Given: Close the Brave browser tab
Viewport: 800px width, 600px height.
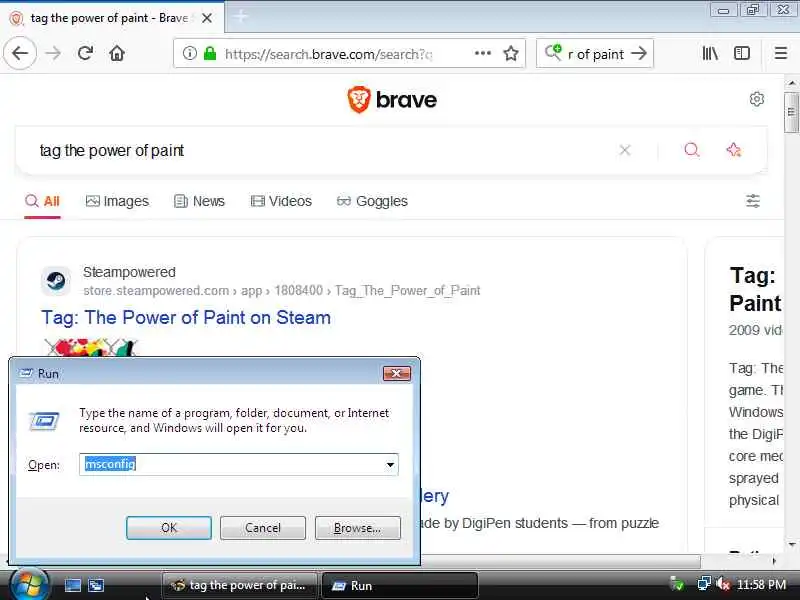Looking at the screenshot, I should click(x=207, y=18).
